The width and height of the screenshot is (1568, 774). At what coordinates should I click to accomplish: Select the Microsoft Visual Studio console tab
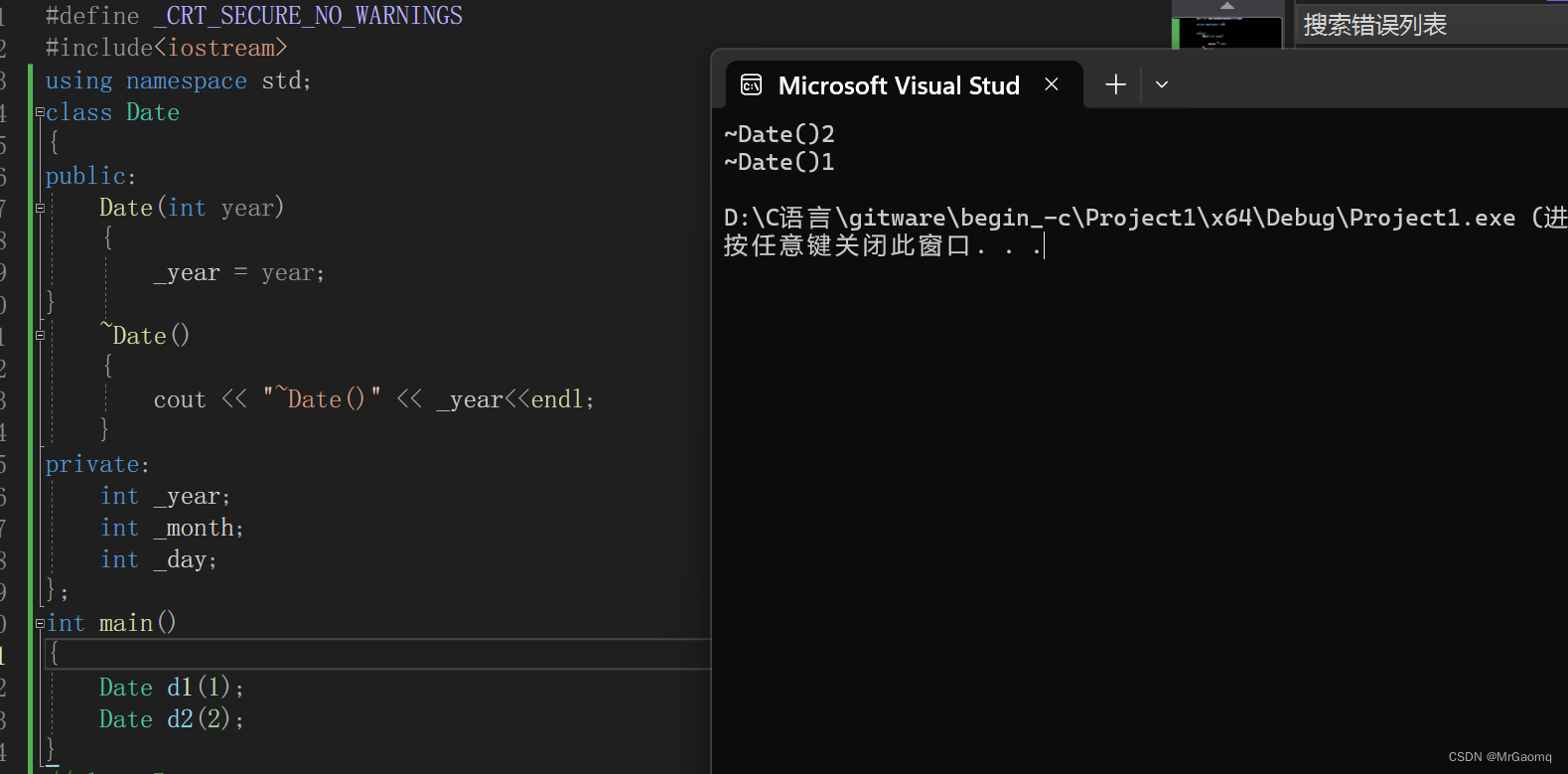[x=903, y=84]
